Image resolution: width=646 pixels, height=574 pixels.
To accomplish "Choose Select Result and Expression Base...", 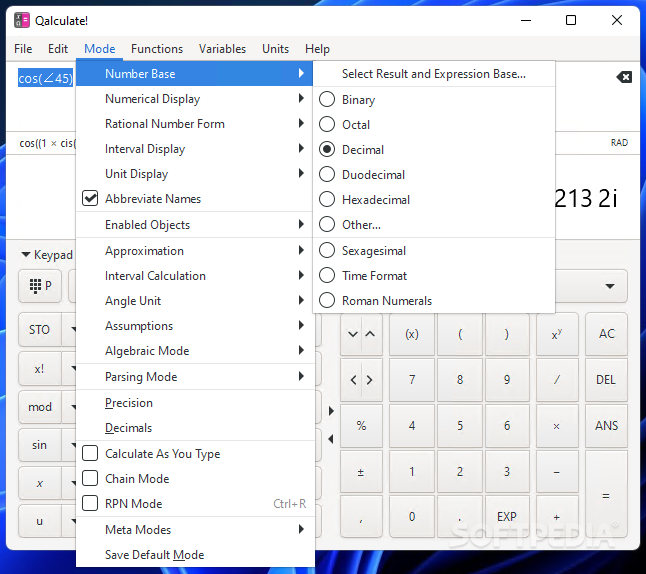I will pyautogui.click(x=434, y=74).
